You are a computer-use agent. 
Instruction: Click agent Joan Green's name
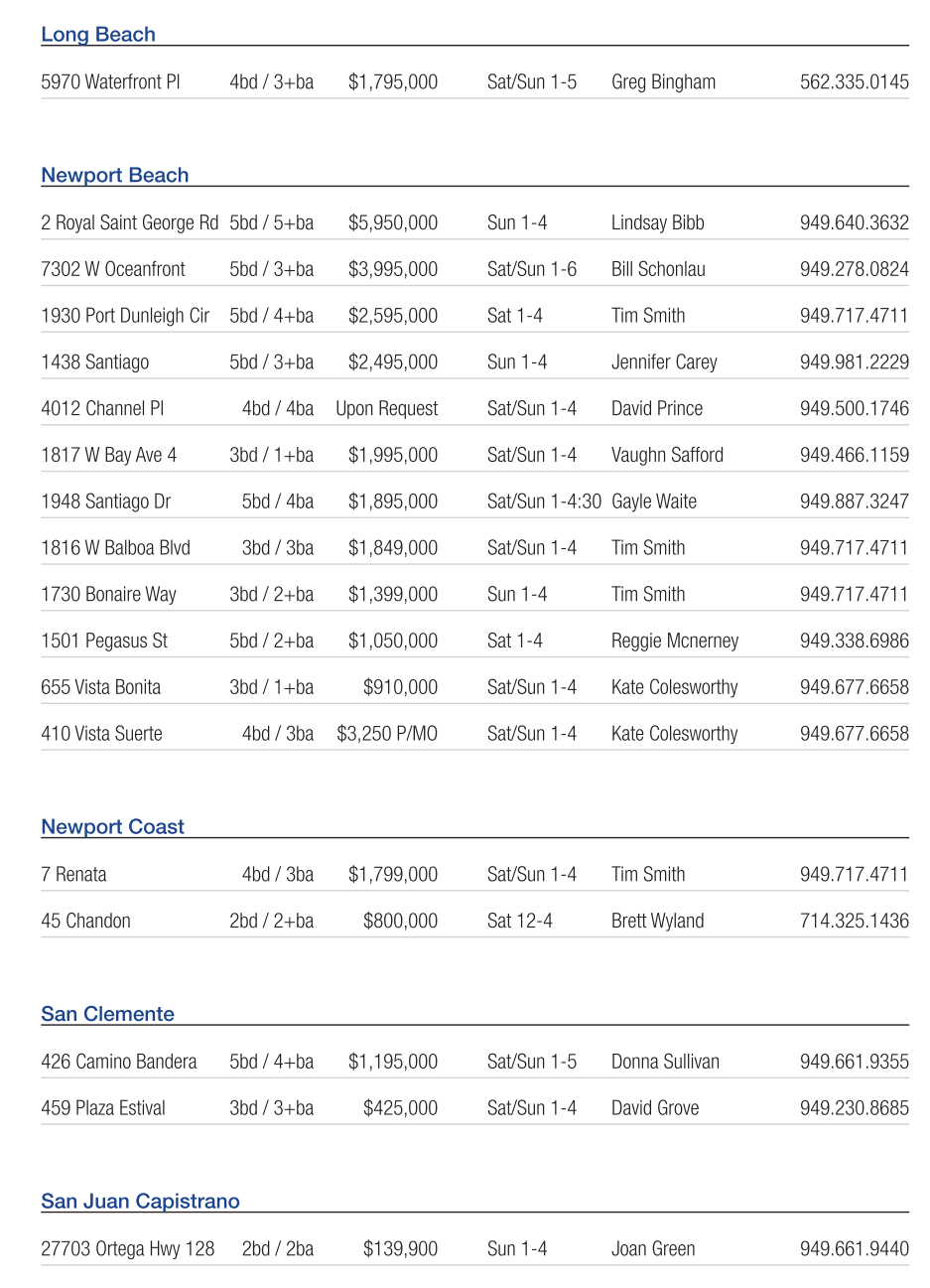653,1249
